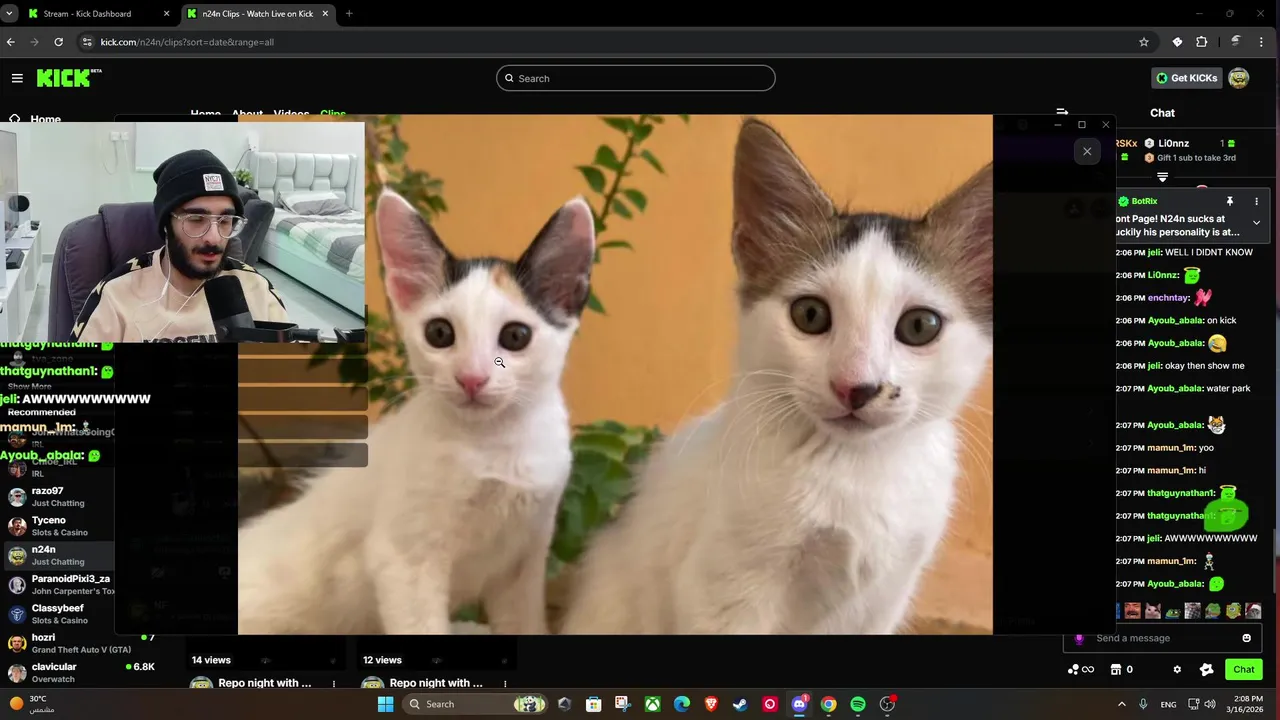
Task: Click the Windows taskbar search box
Action: pyautogui.click(x=477, y=704)
